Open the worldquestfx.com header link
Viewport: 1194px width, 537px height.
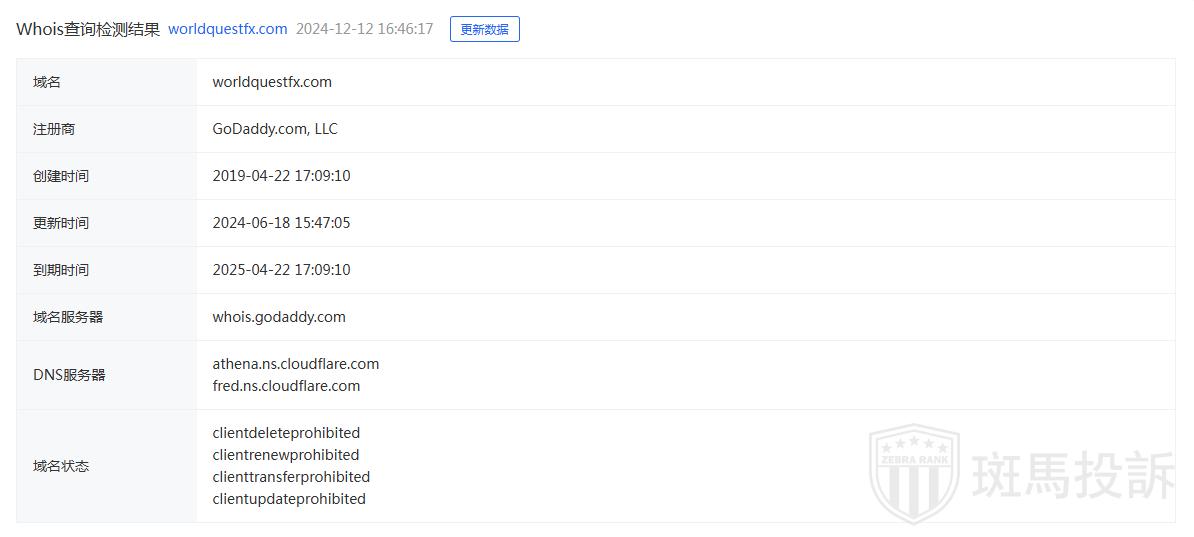coord(227,29)
